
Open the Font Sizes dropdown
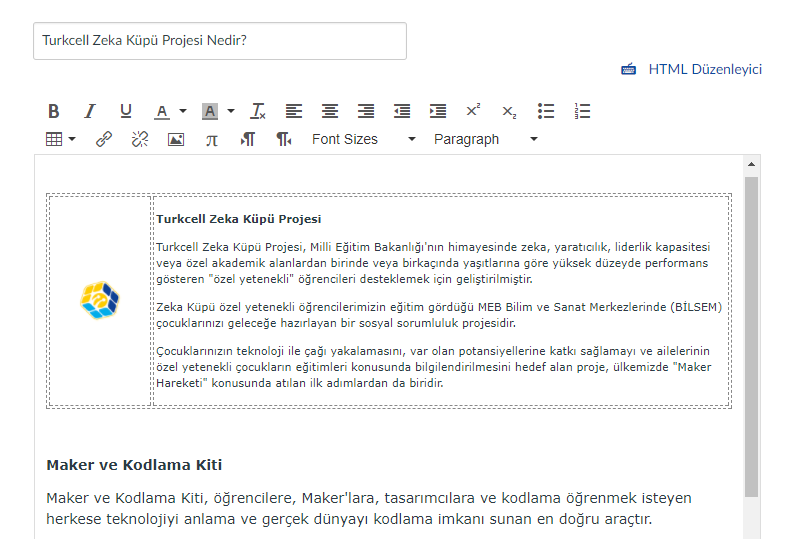[x=363, y=139]
